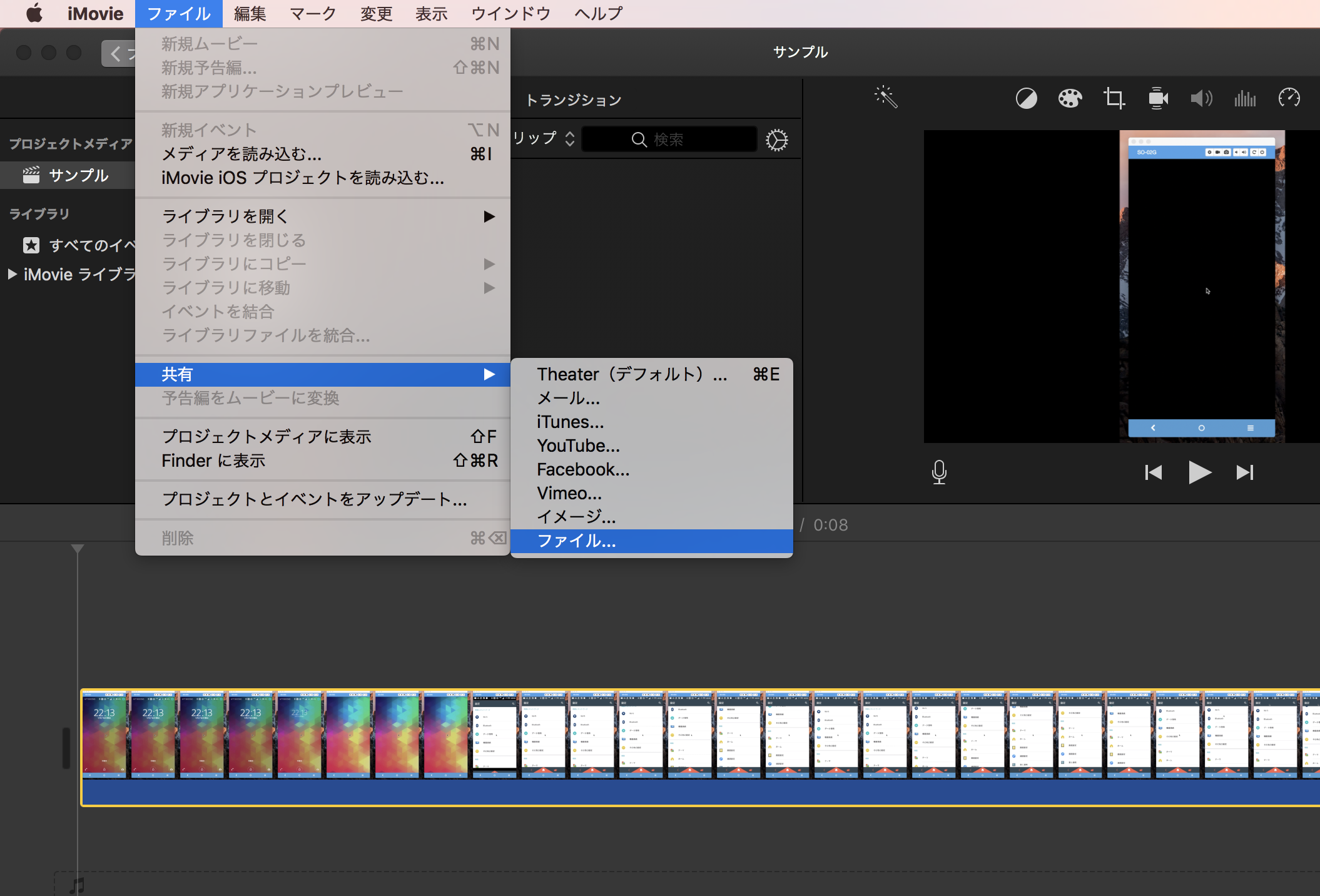The height and width of the screenshot is (896, 1320).
Task: Select サンプル in project media sidebar
Action: coord(68,175)
